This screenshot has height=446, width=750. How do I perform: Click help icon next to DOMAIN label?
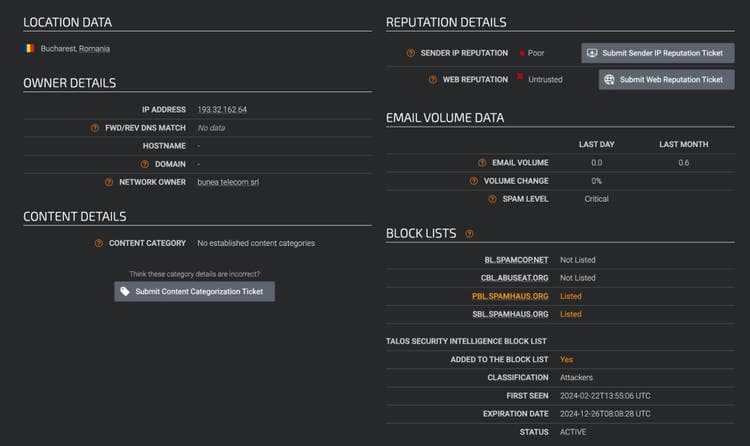click(x=143, y=164)
